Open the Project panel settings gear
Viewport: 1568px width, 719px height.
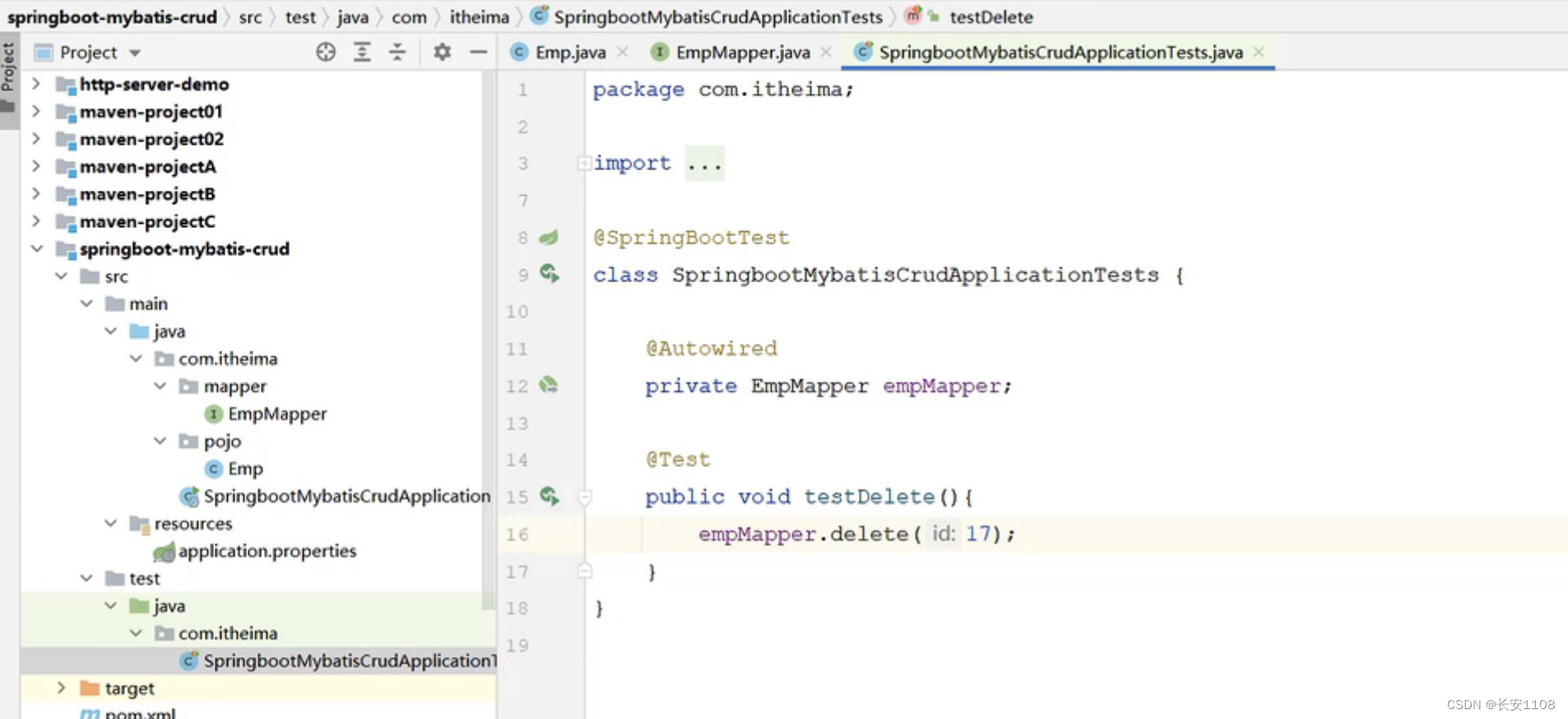pyautogui.click(x=443, y=52)
